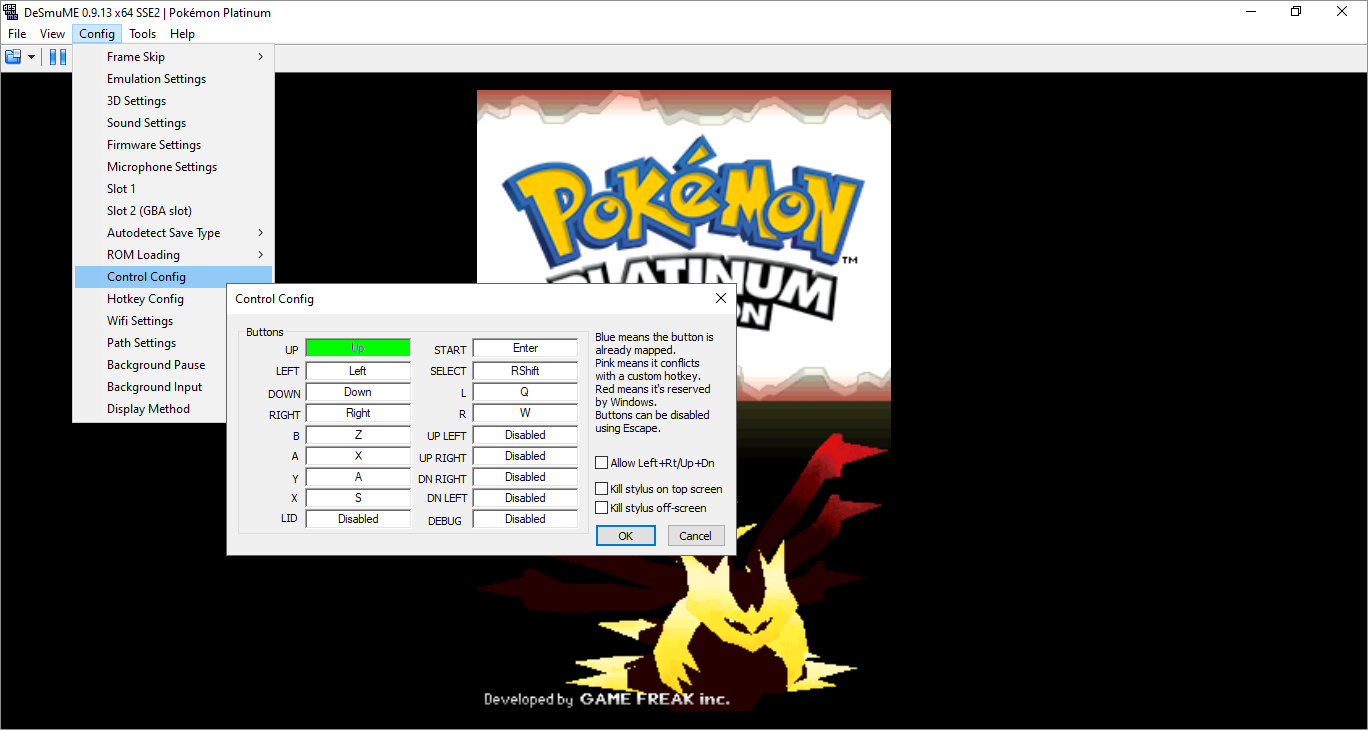Select the LEFT key mapping field

point(358,371)
